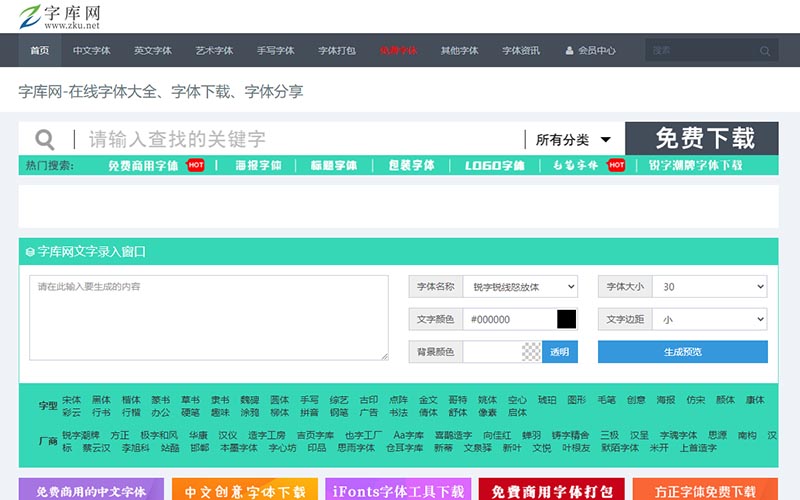800x500 pixels.
Task: Focus the navbar 搜索 input field
Action: [x=702, y=51]
